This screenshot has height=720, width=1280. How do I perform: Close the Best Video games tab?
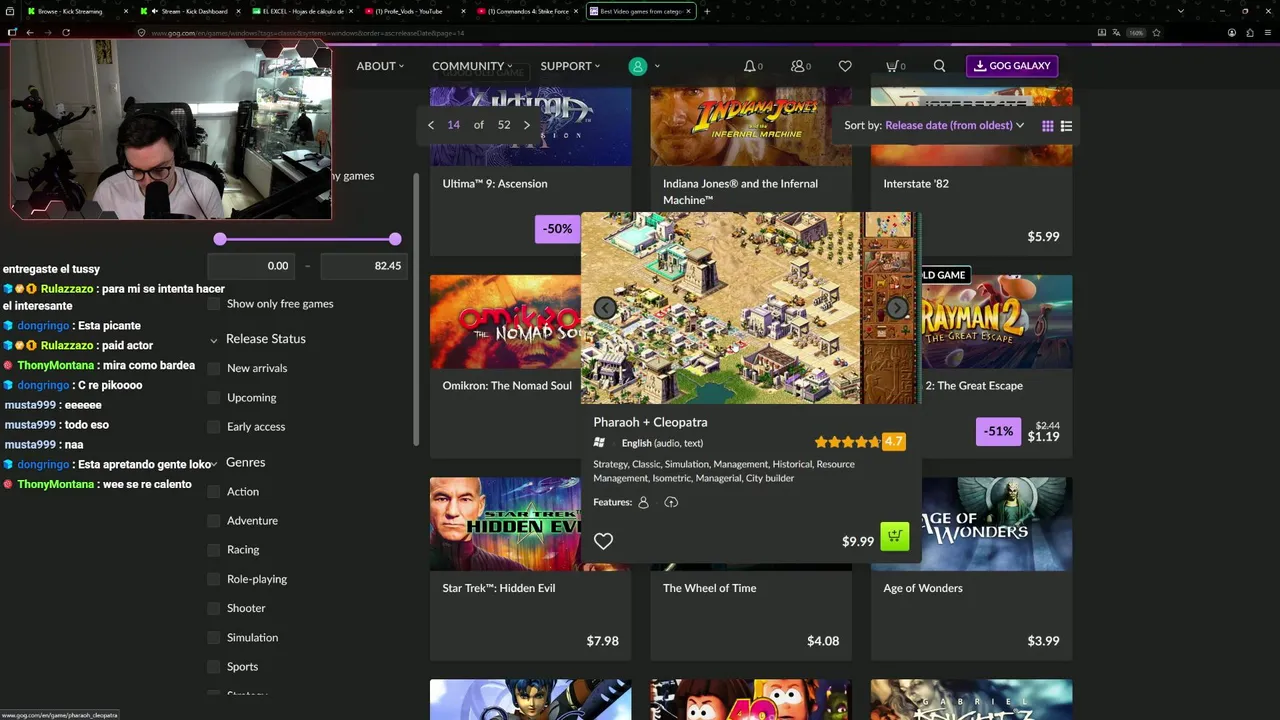pyautogui.click(x=688, y=11)
